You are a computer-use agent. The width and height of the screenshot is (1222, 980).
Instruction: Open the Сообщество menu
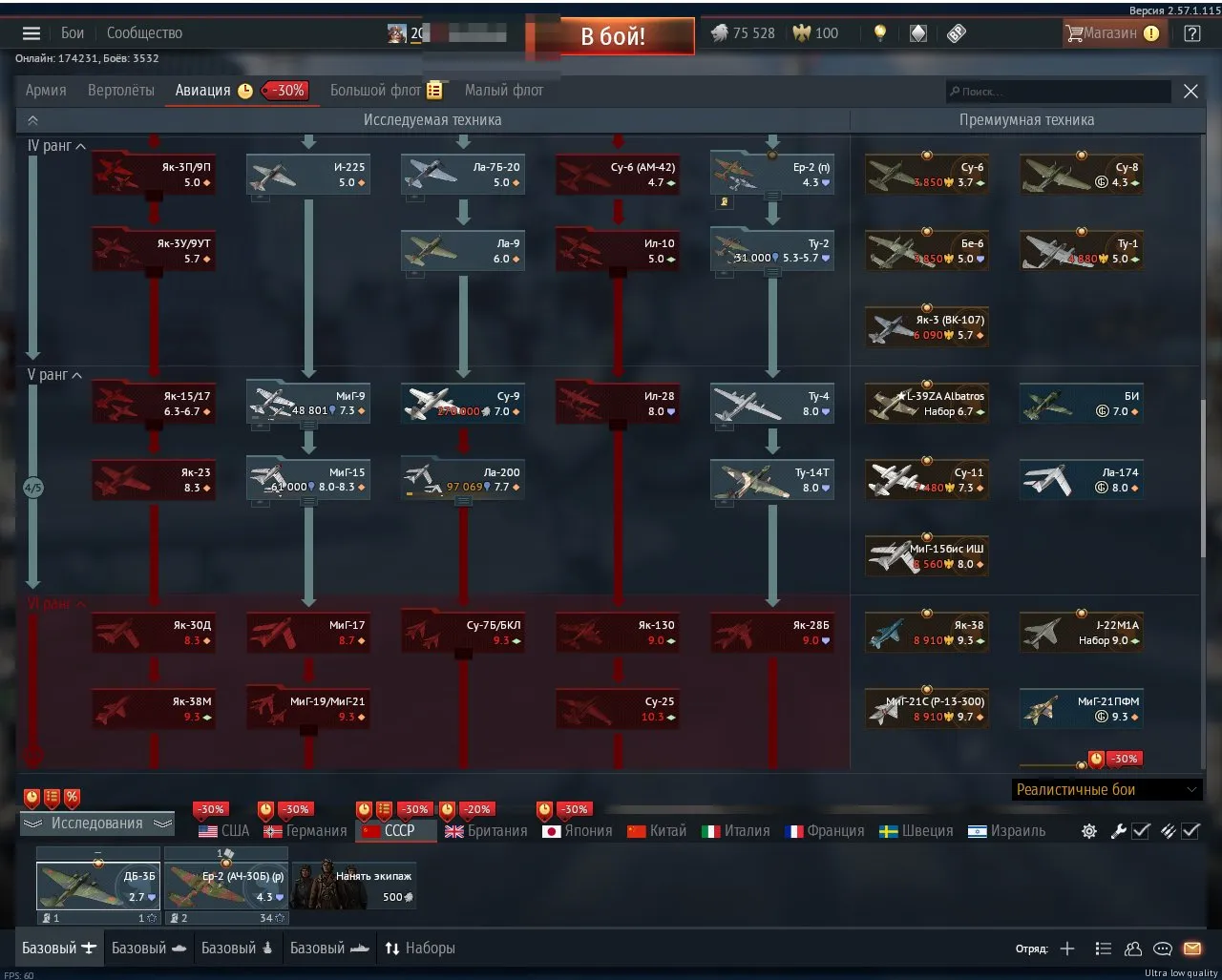click(x=144, y=32)
